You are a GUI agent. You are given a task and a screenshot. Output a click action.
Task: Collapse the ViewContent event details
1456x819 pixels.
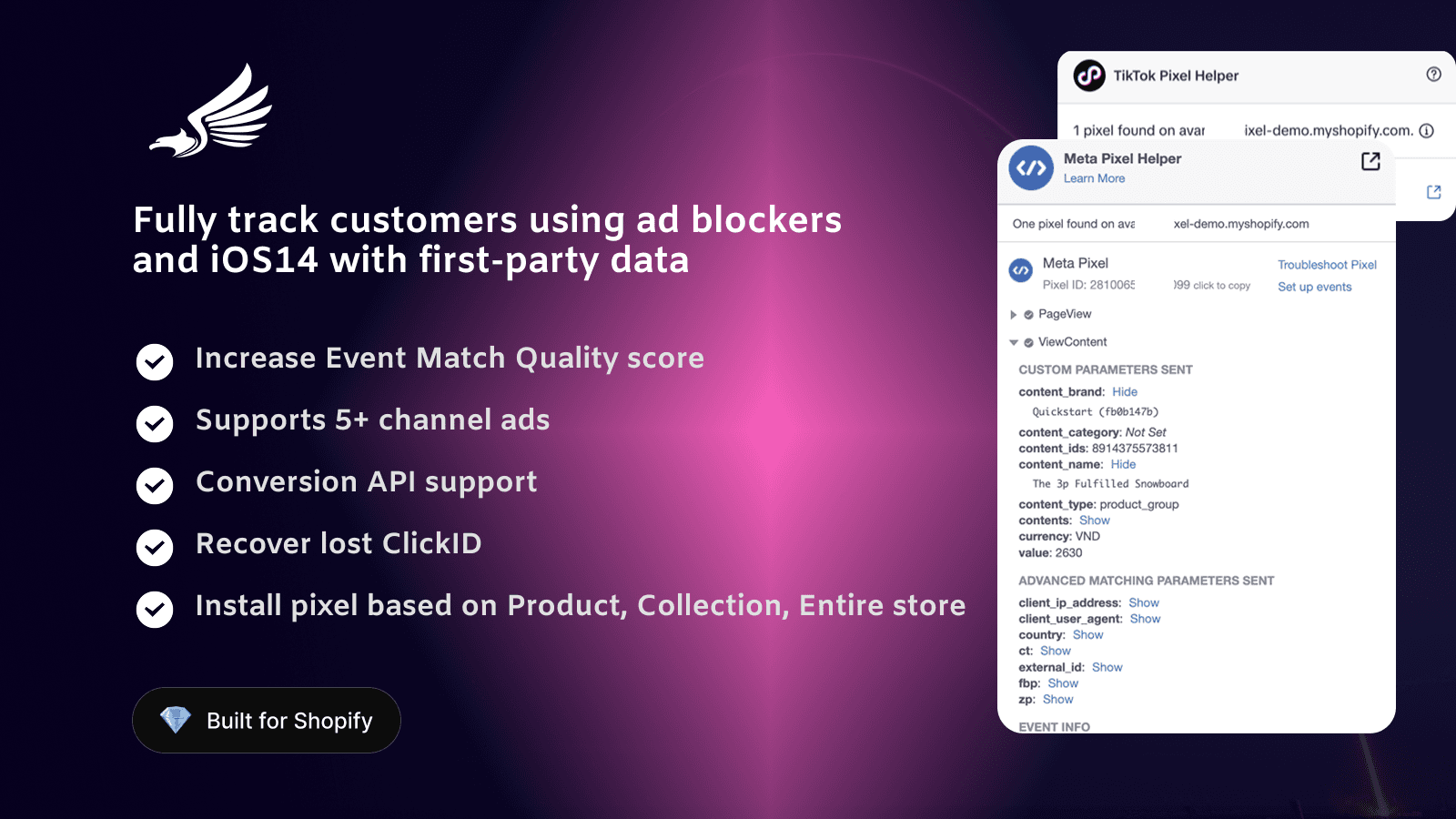click(x=1014, y=342)
